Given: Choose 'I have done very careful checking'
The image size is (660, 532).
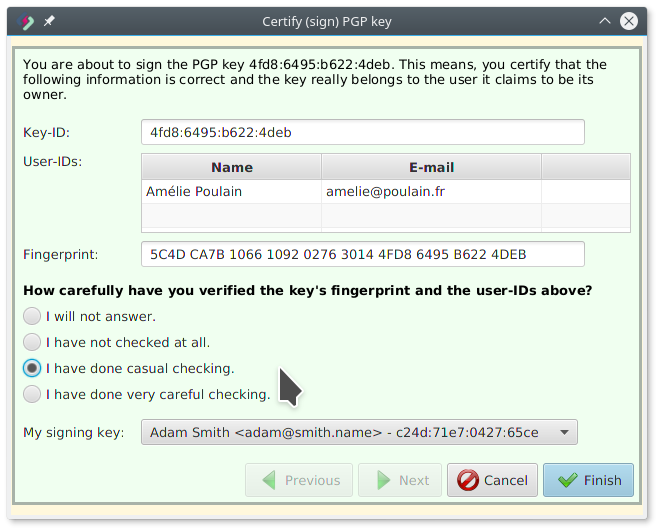Looking at the screenshot, I should click(x=33, y=394).
